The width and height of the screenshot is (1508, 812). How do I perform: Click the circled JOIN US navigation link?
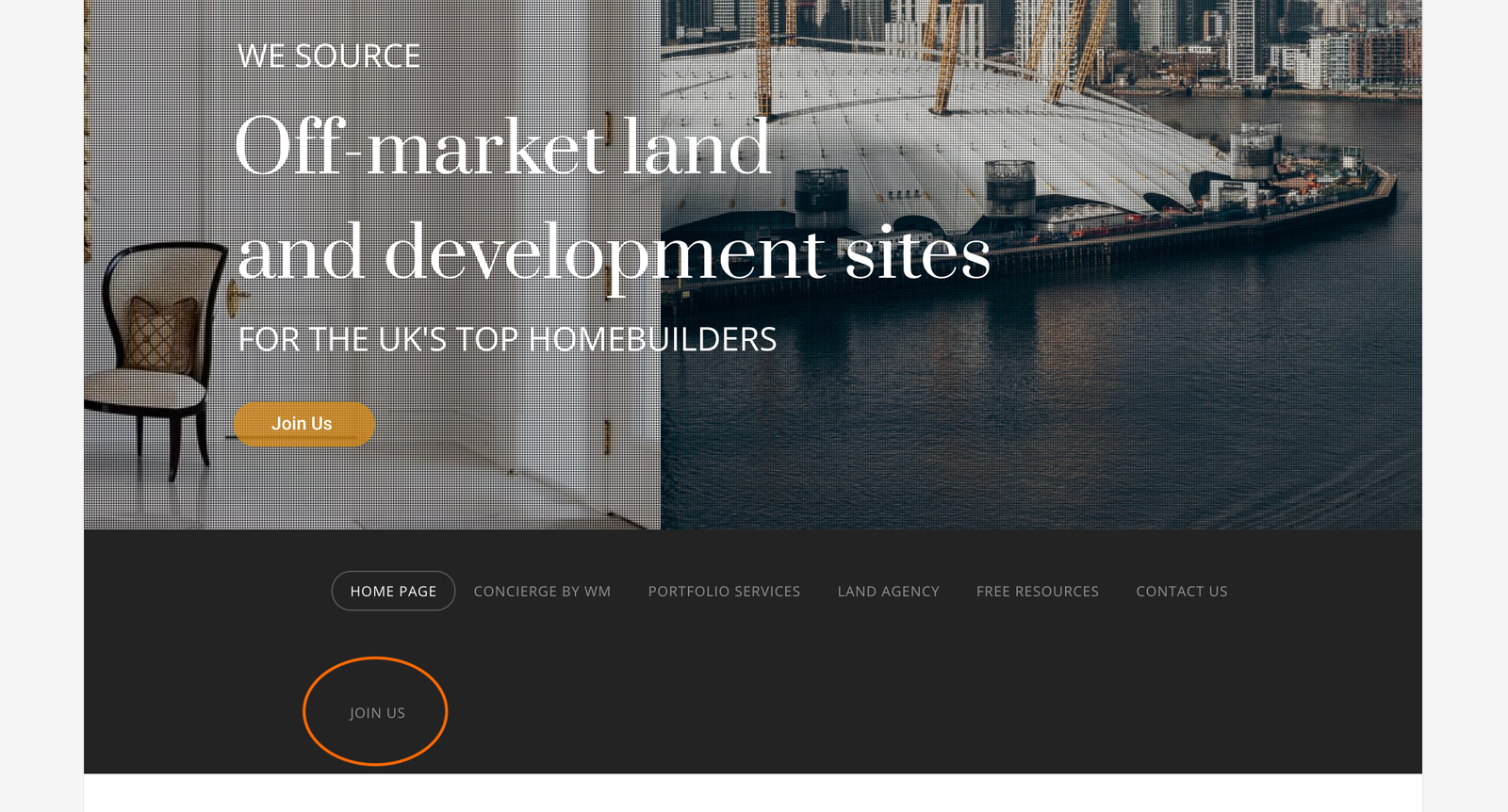[x=377, y=713]
